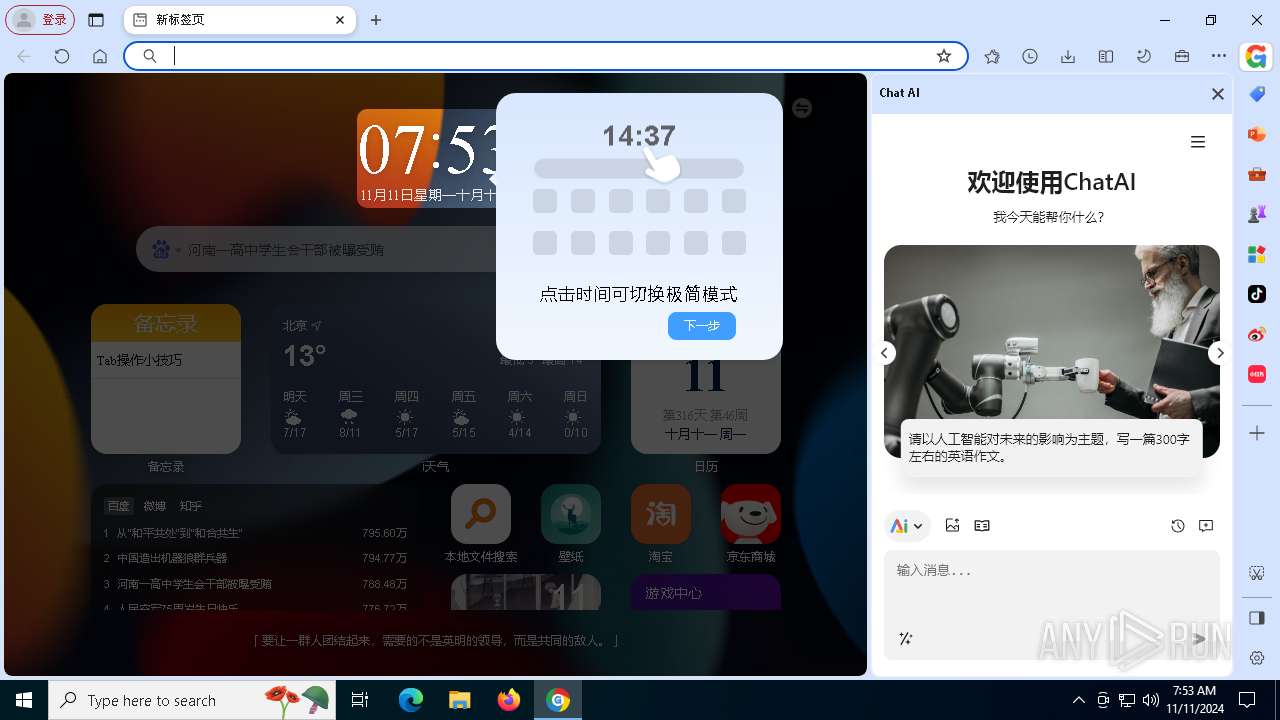Open the red toolbox sidebar icon
Viewport: 1280px width, 720px height.
1257,174
